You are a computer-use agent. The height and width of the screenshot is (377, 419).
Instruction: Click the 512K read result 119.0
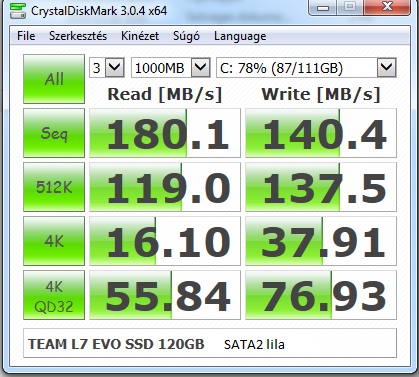click(x=165, y=187)
